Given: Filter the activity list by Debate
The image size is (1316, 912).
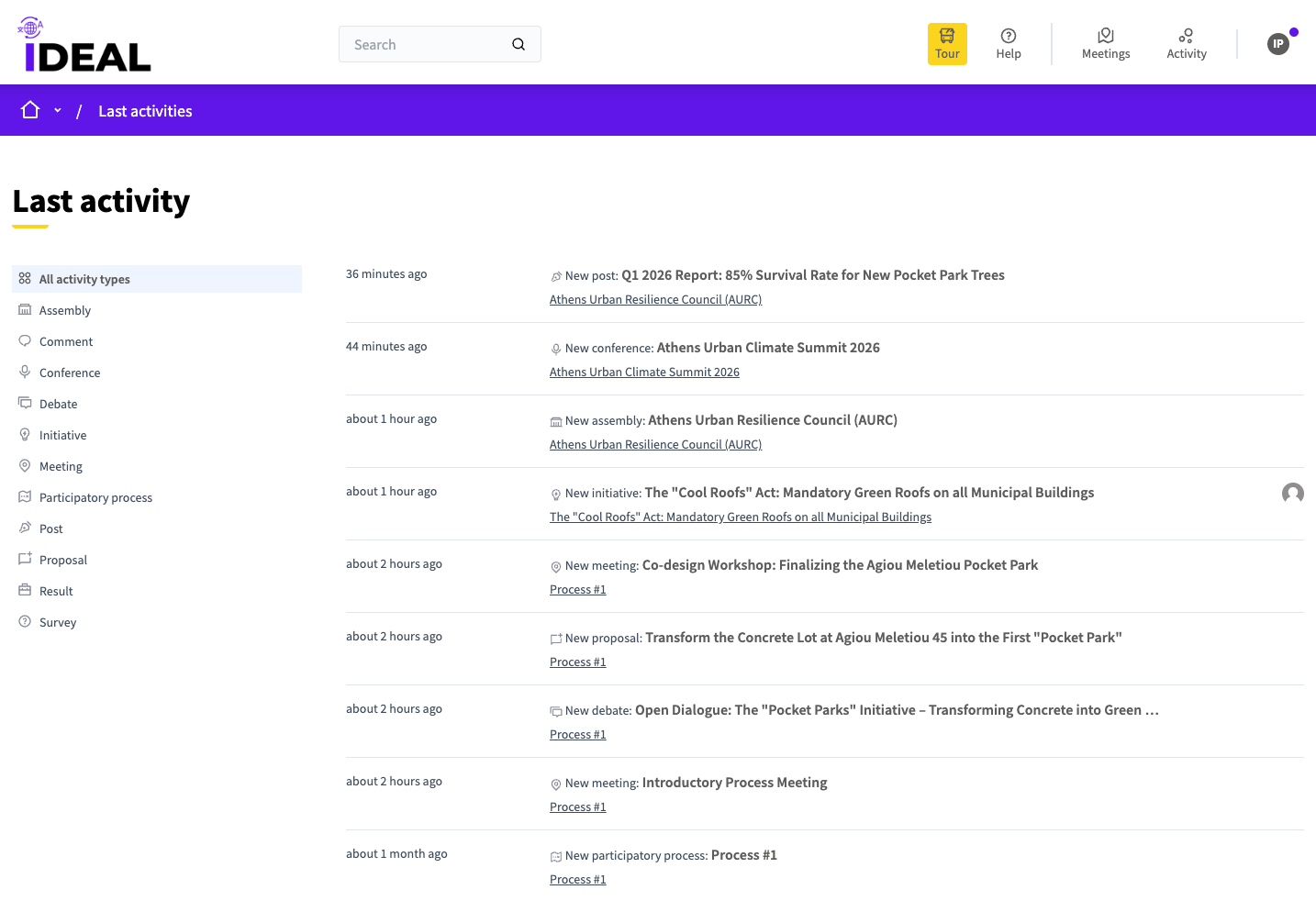Looking at the screenshot, I should (59, 404).
